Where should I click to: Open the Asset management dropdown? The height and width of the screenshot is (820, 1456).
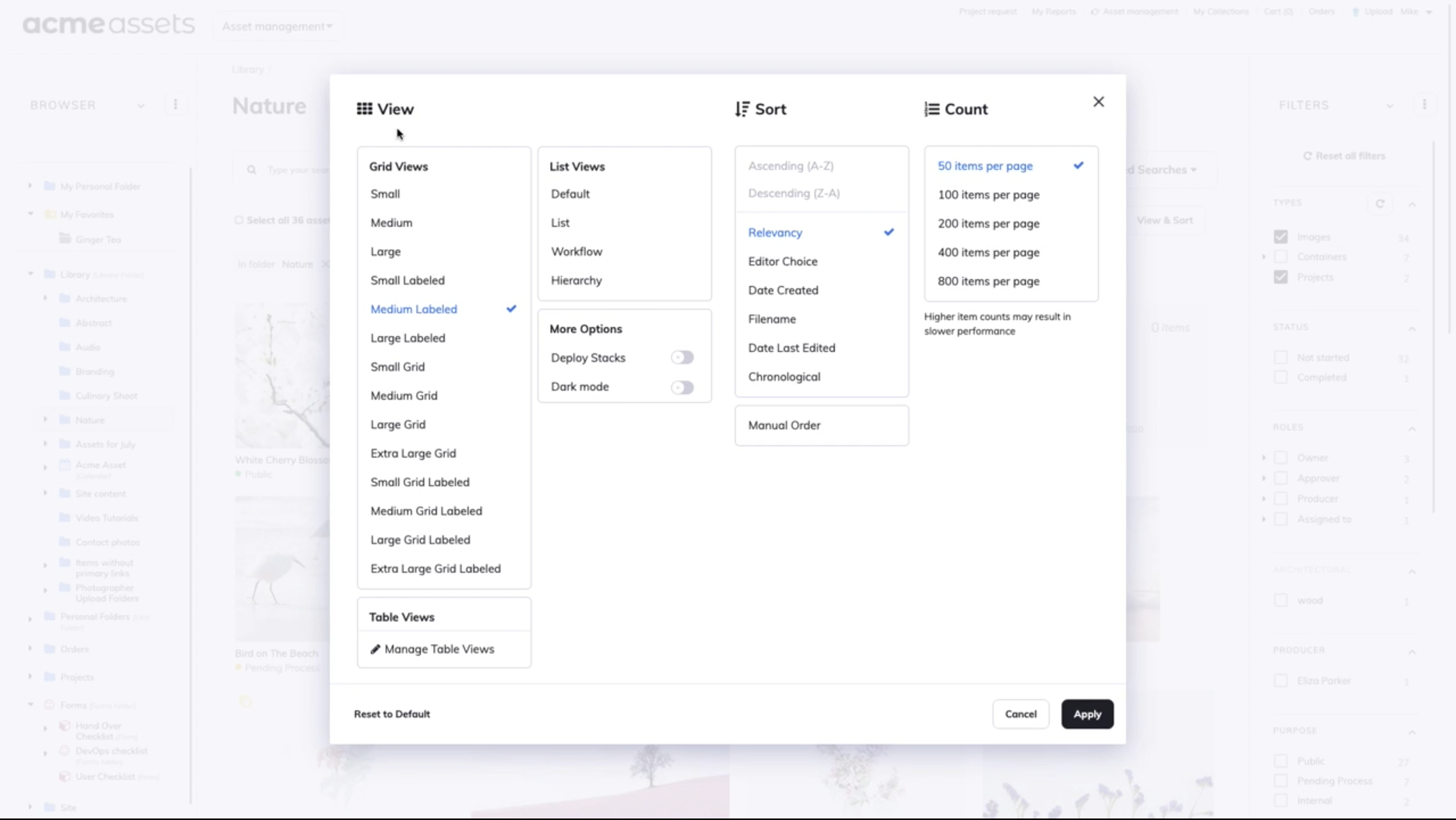[x=277, y=27]
